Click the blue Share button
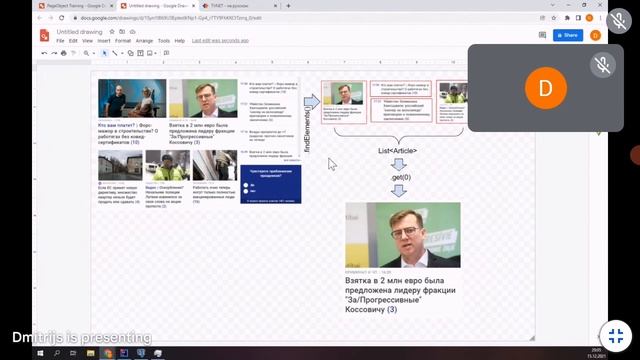 568,35
